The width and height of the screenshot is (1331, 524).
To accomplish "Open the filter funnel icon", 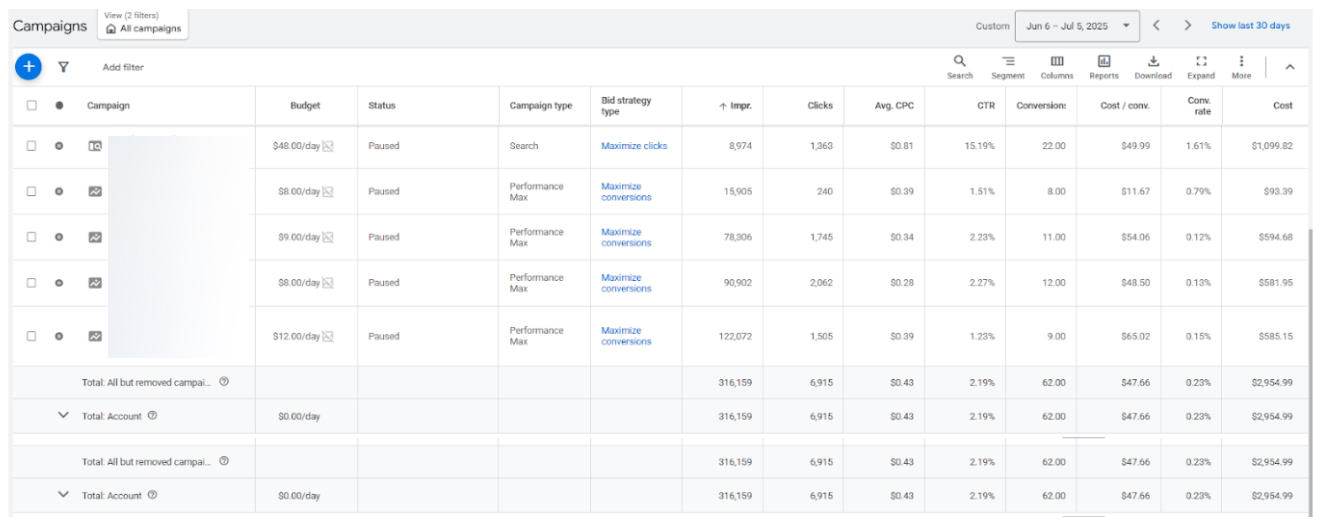I will tap(63, 67).
